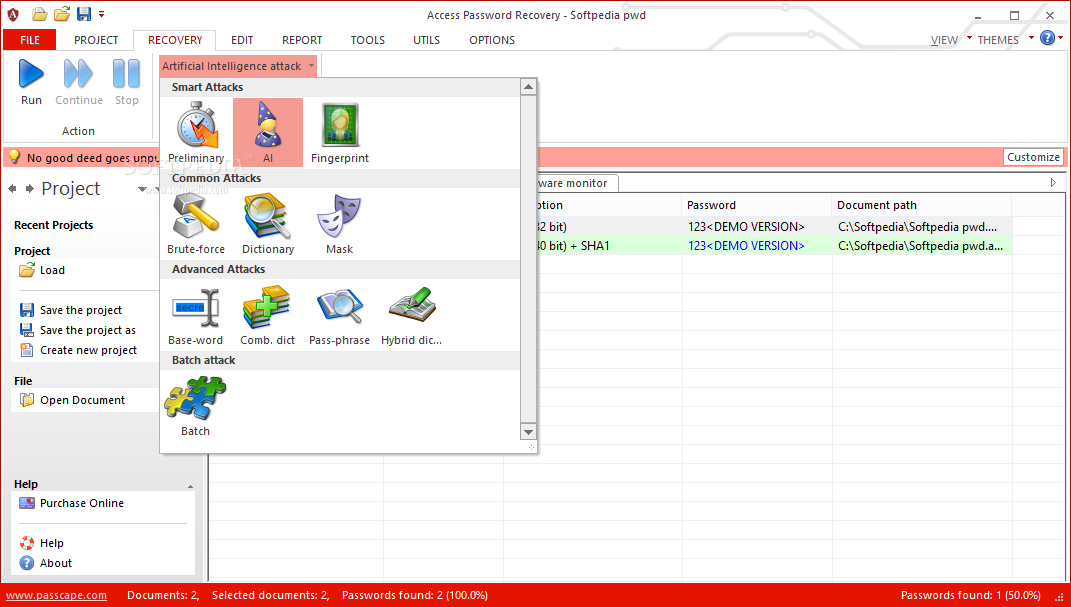This screenshot has width=1071, height=607.
Task: Click the back arrow beside Project
Action: [12, 188]
